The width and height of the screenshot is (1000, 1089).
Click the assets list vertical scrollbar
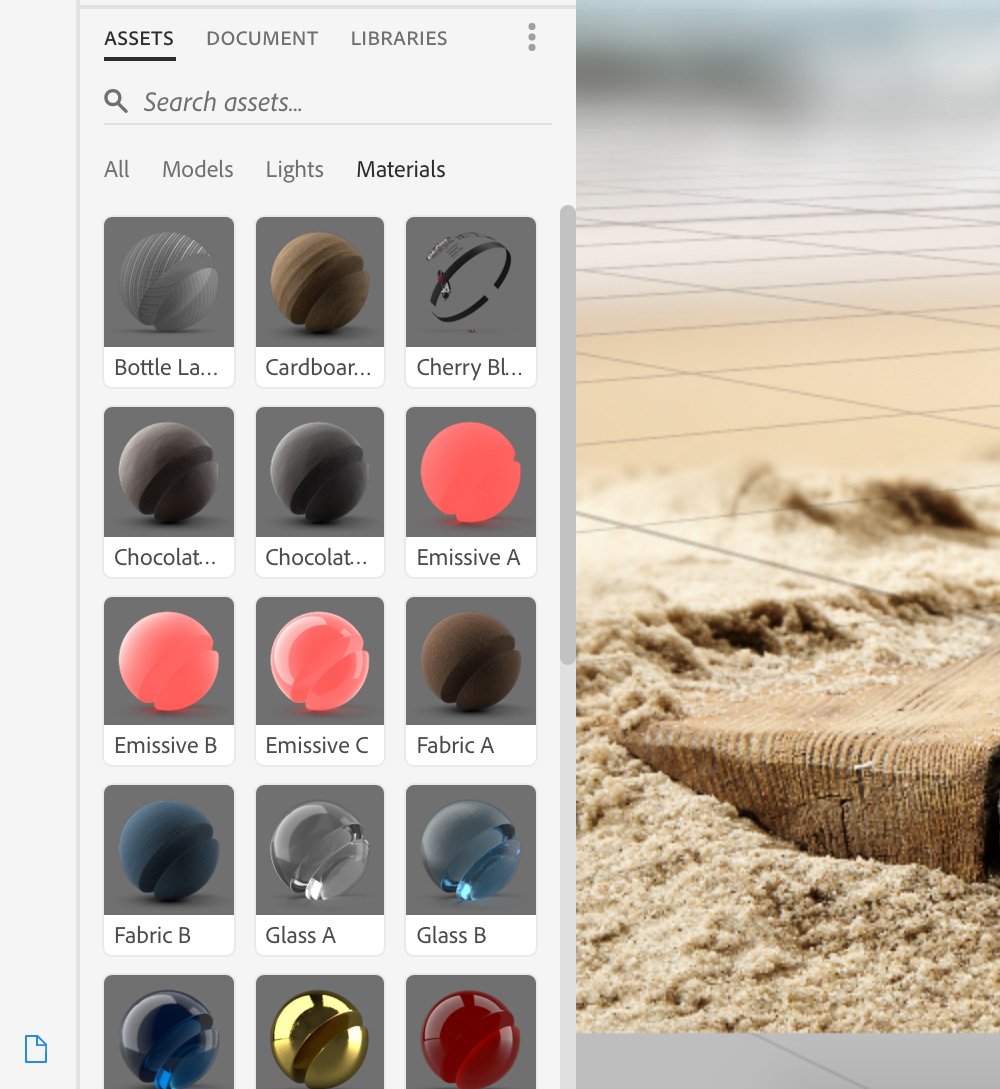pyautogui.click(x=567, y=435)
